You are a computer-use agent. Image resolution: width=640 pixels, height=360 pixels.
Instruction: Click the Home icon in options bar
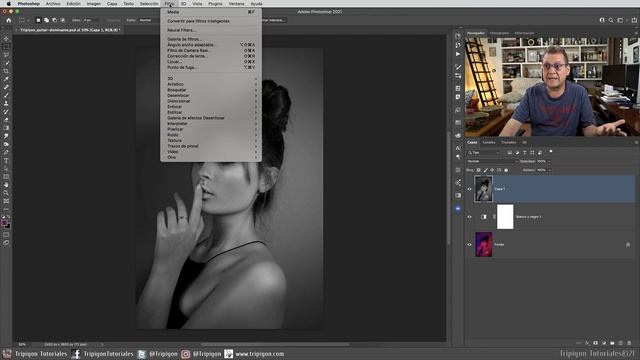click(x=9, y=20)
